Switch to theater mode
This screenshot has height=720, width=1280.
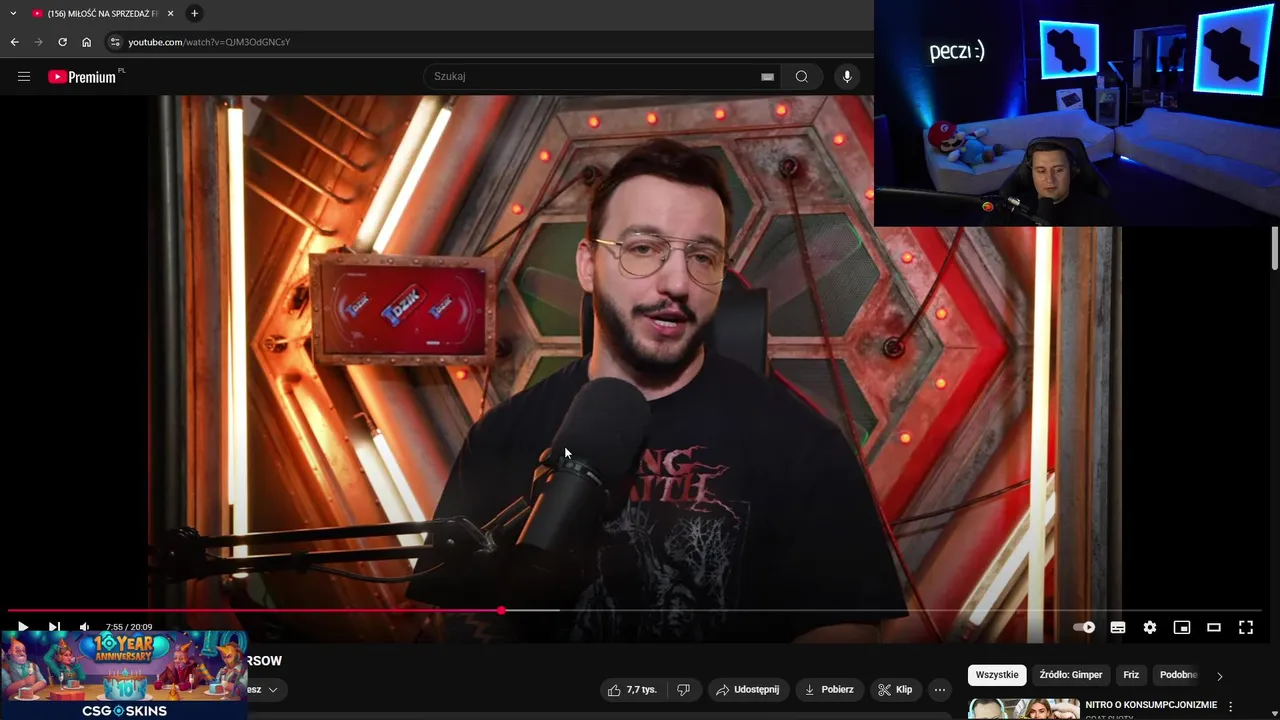click(x=1214, y=627)
